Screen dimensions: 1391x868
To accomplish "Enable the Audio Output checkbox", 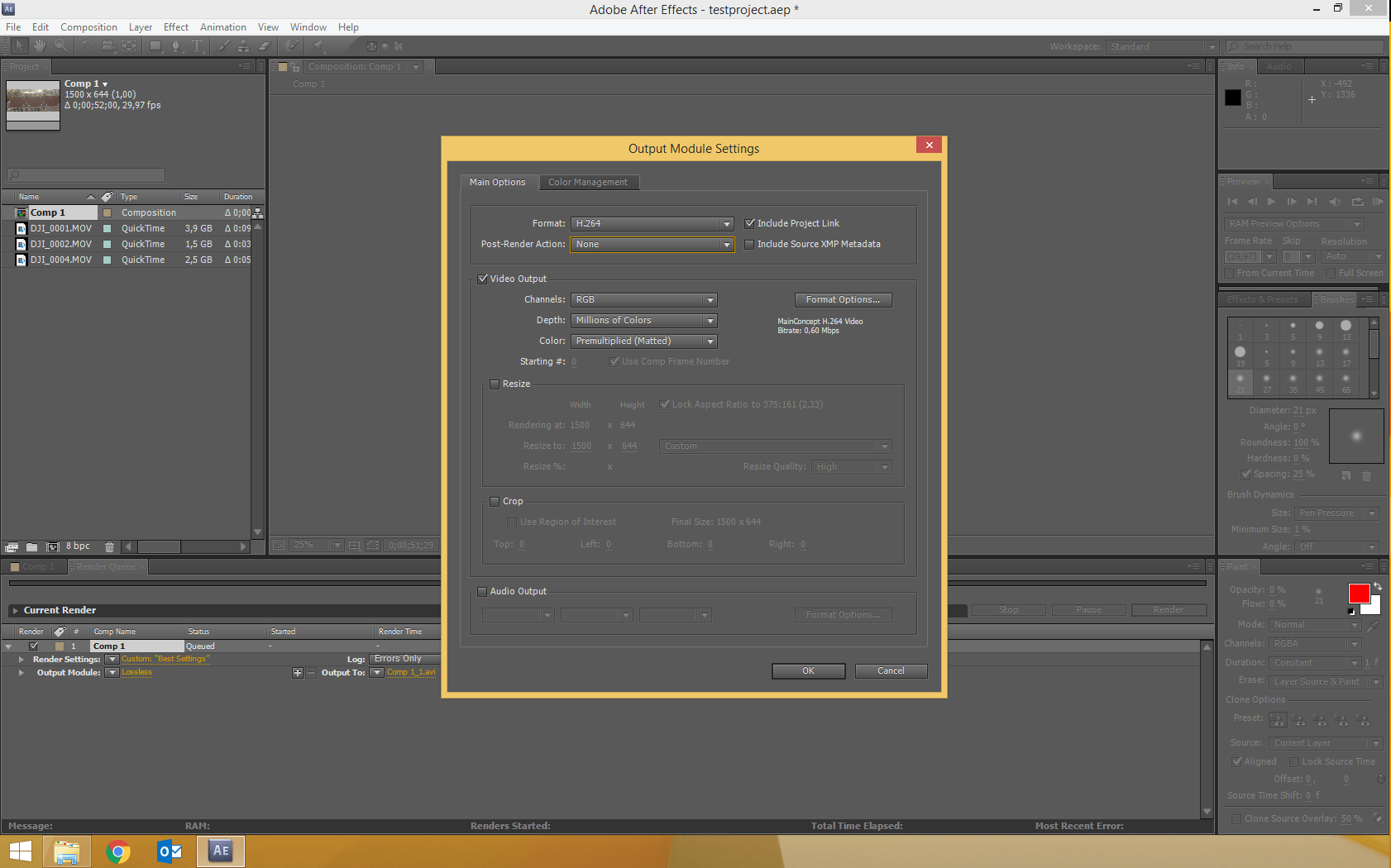I will click(x=483, y=591).
